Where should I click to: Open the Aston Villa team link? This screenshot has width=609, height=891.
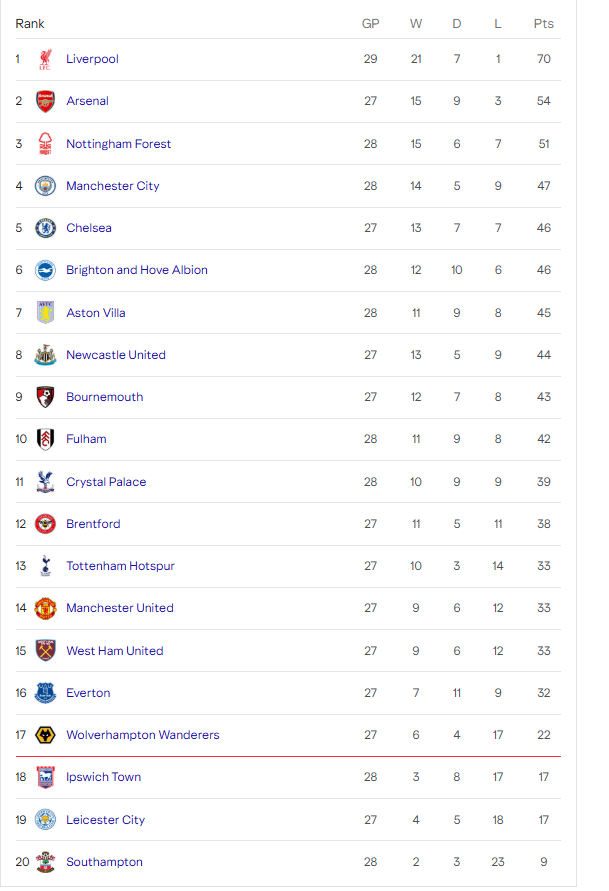(96, 313)
